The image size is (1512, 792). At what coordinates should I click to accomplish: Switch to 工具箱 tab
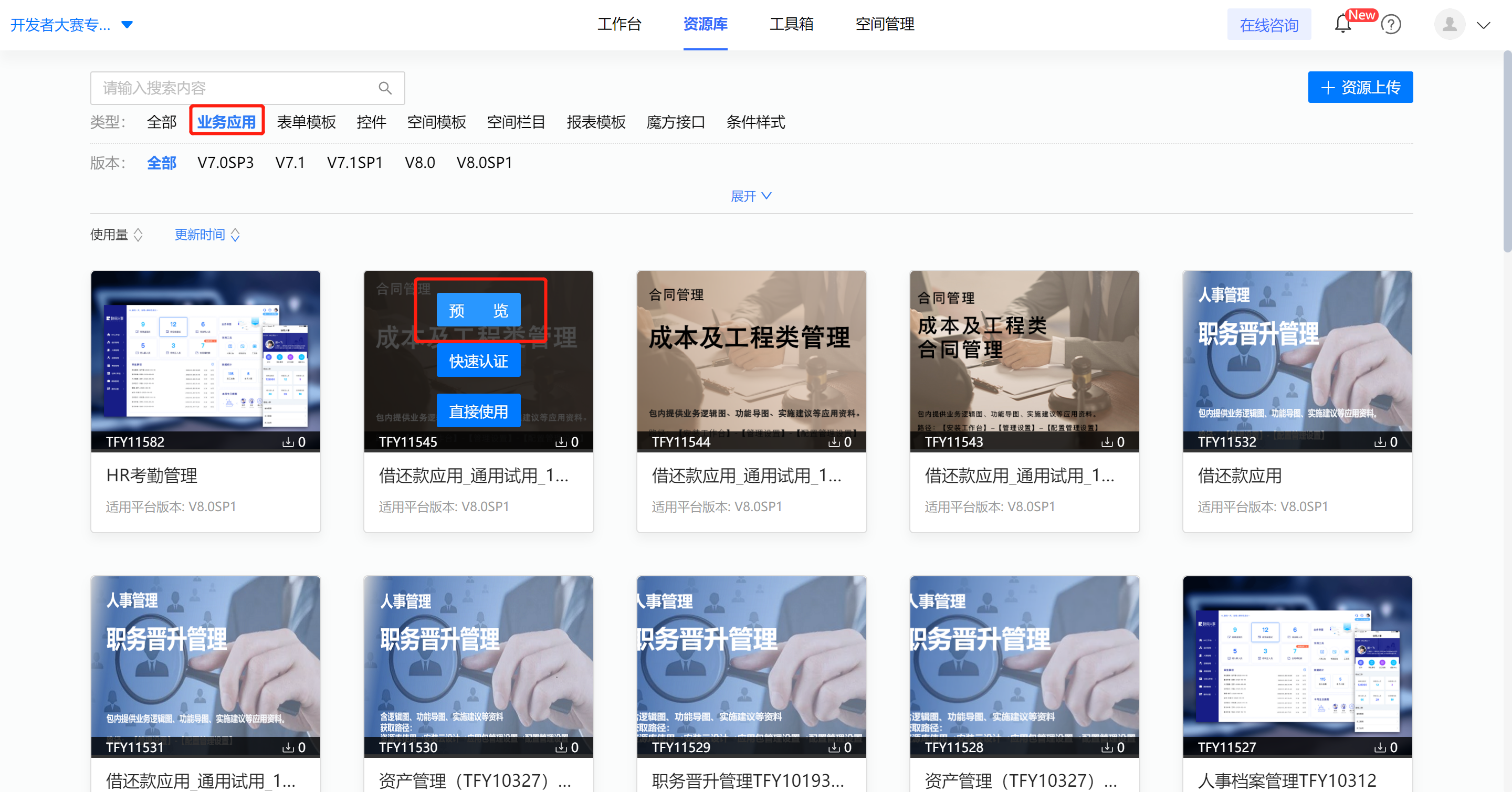tap(791, 24)
